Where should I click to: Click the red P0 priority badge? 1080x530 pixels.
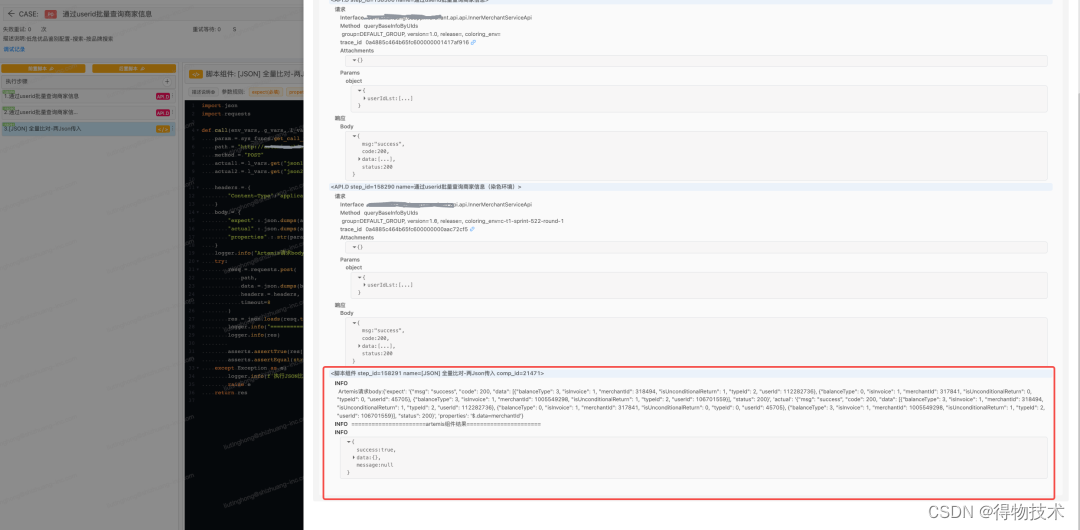51,14
